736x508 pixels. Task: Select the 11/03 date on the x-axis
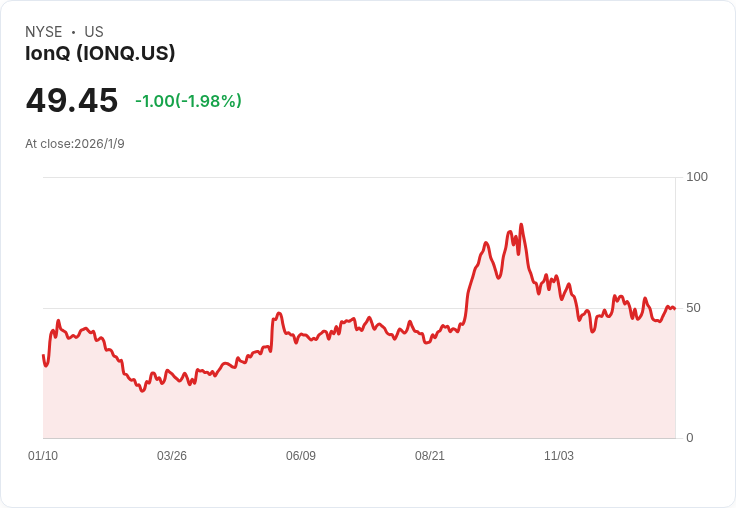(559, 456)
